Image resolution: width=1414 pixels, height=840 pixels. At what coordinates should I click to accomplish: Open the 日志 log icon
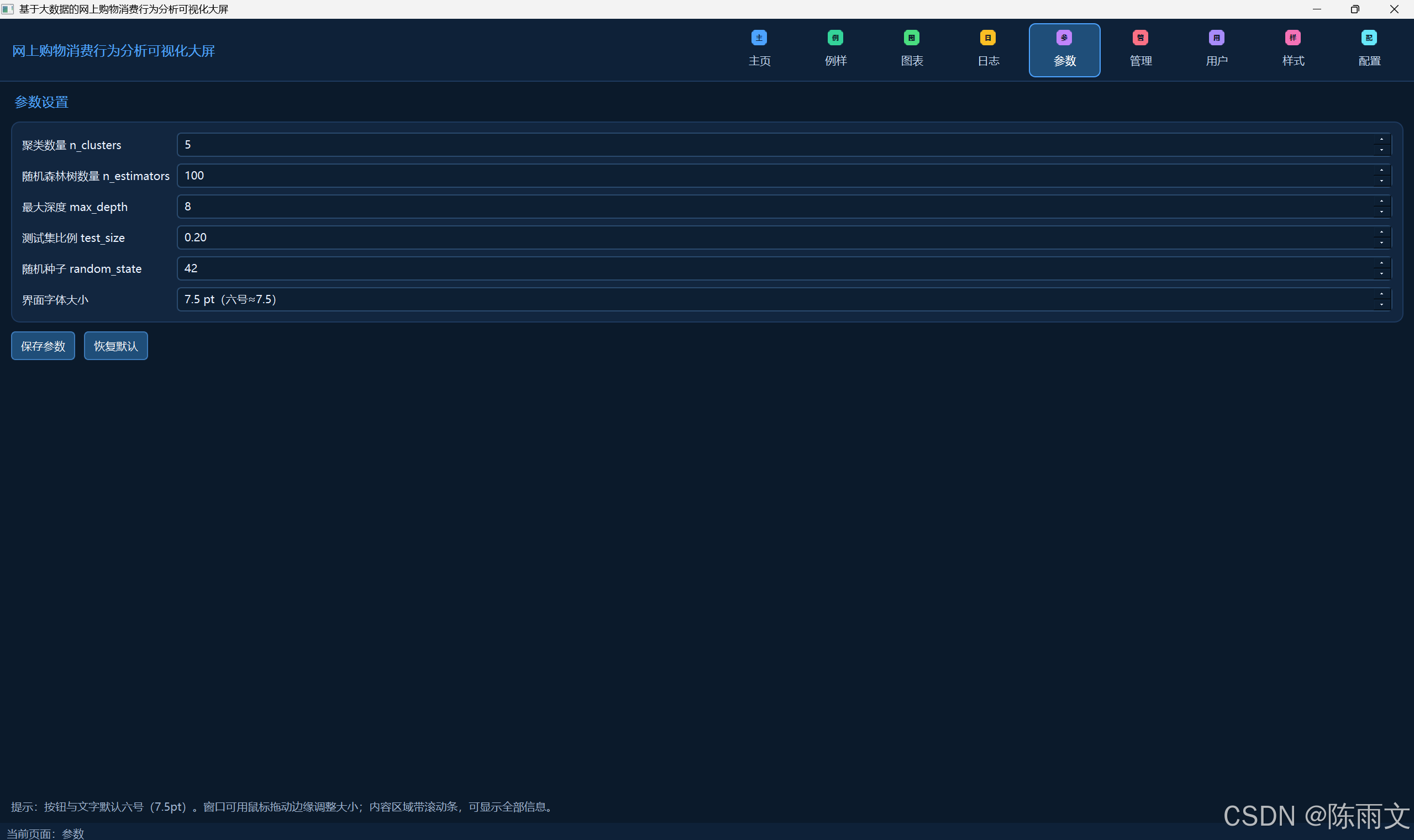coord(987,38)
